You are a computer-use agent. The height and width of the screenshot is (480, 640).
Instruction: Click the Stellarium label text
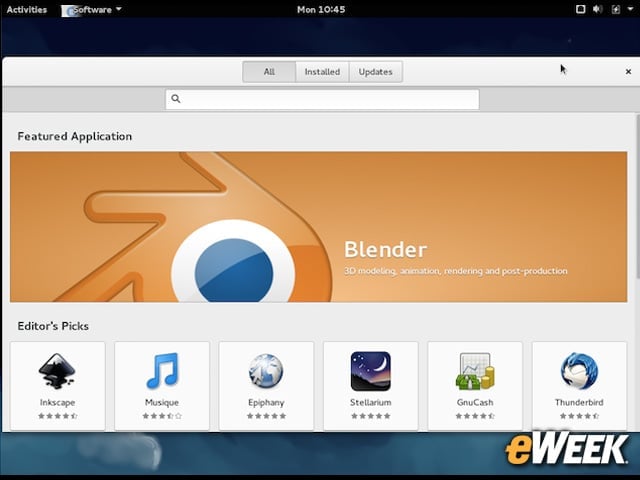click(x=371, y=402)
